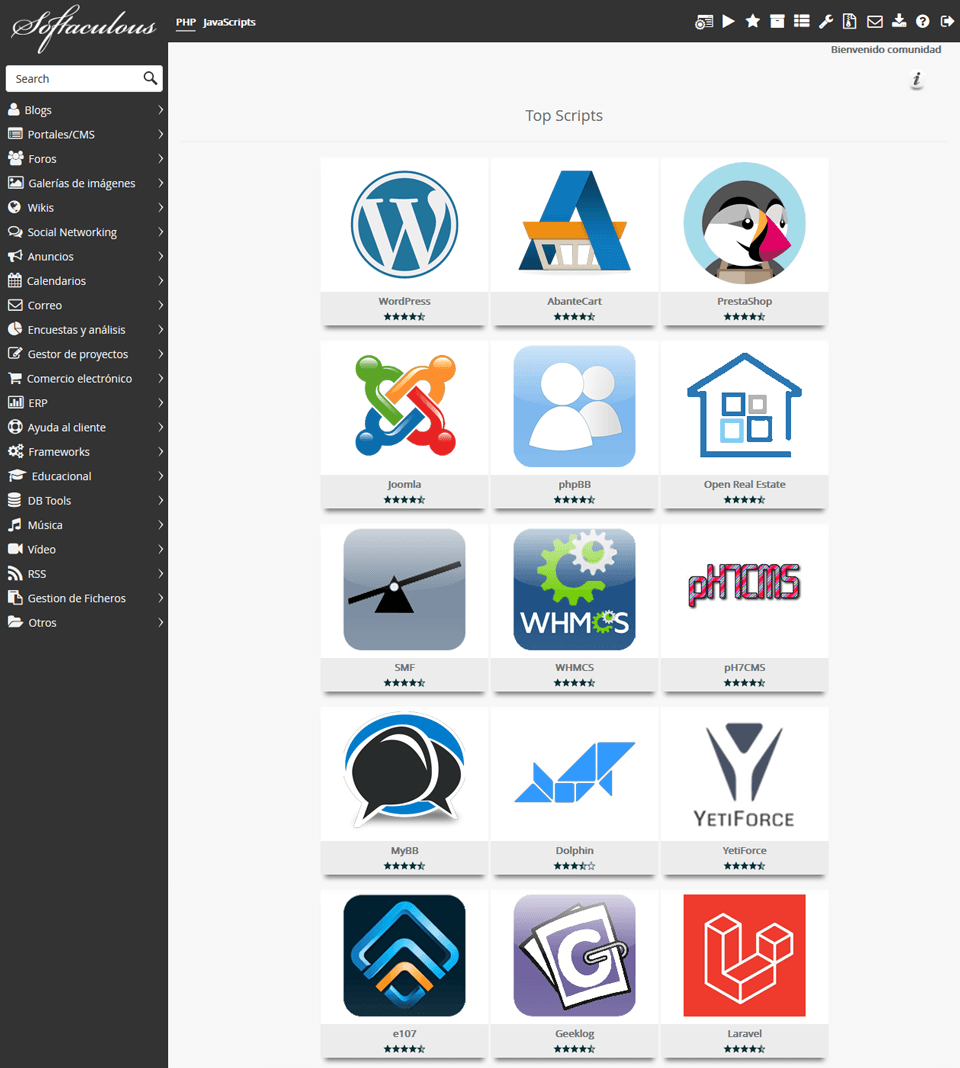Screen dimensions: 960x1068
Task: Switch to the JavaScripts tab
Action: (229, 22)
